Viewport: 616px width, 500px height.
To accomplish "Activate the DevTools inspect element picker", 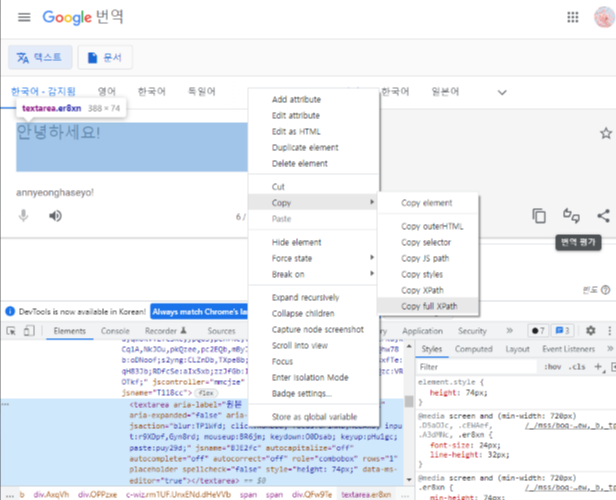I will coord(11,331).
